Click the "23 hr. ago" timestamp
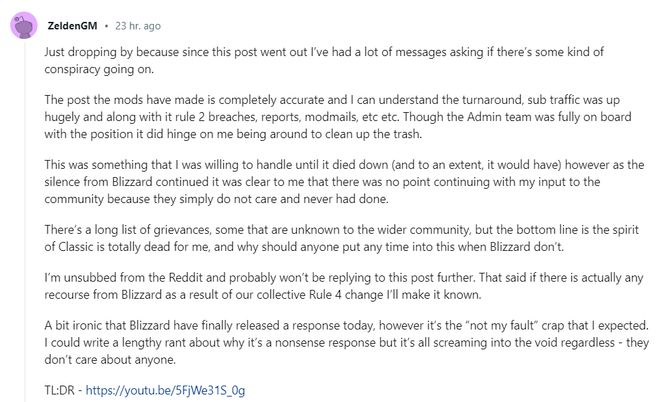660x402 pixels. click(138, 26)
